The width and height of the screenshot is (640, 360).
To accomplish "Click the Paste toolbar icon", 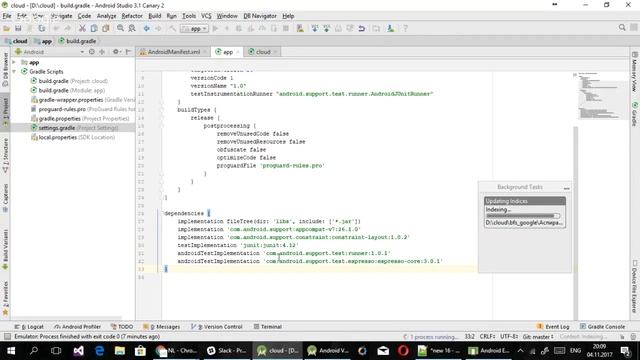I will point(106,28).
